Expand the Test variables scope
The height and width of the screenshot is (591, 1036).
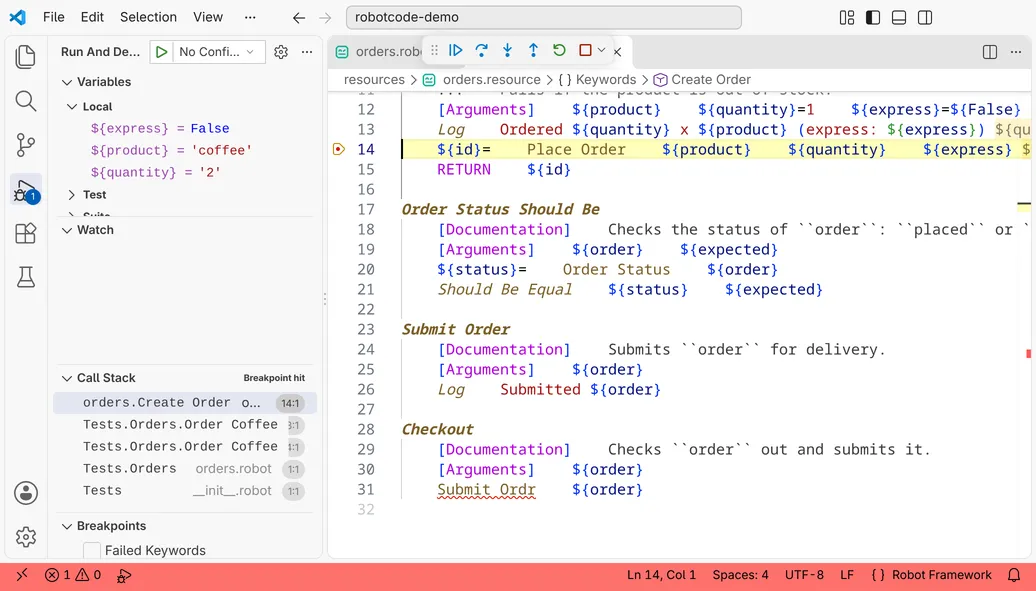(72, 194)
